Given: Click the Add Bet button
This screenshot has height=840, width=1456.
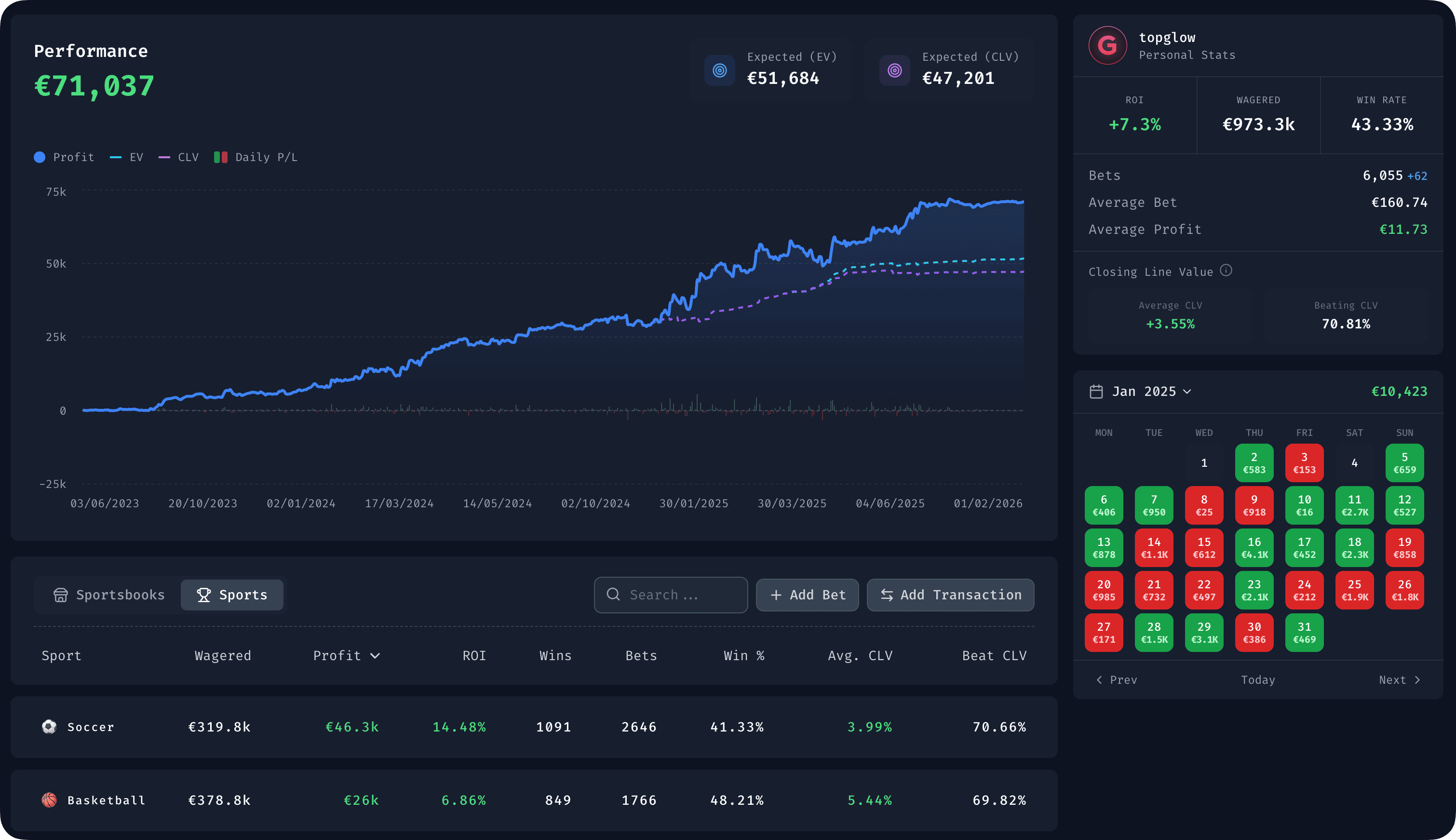Looking at the screenshot, I should coord(807,595).
